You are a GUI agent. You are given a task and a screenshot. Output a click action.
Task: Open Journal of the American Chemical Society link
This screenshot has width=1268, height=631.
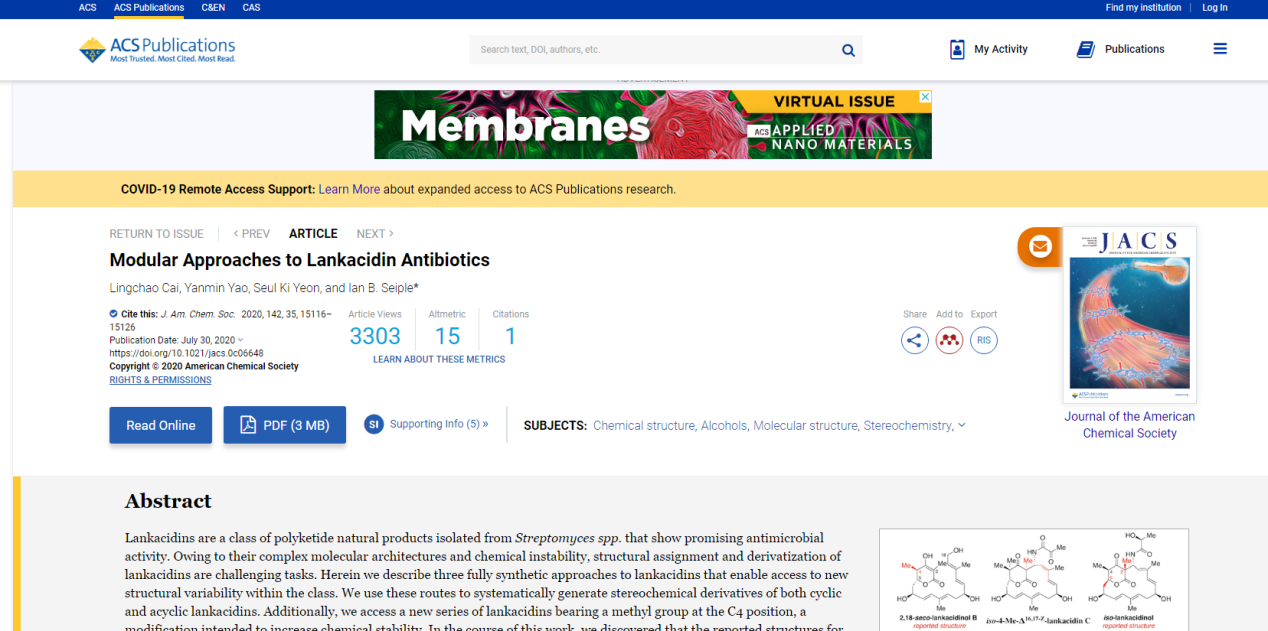(x=1129, y=425)
